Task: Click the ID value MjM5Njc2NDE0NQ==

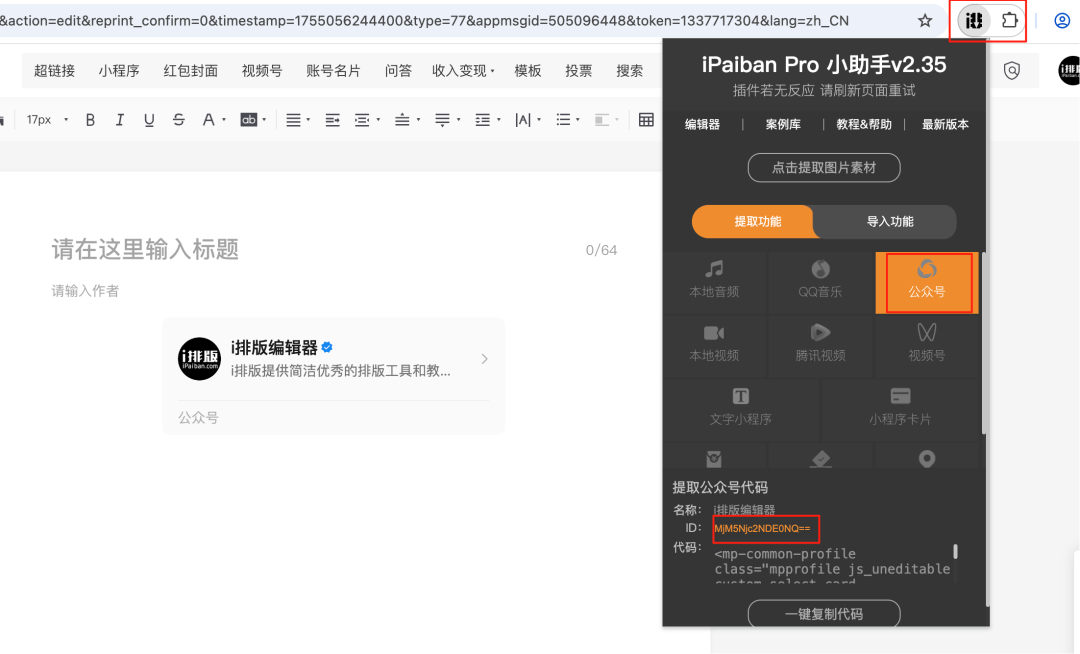Action: tap(762, 529)
